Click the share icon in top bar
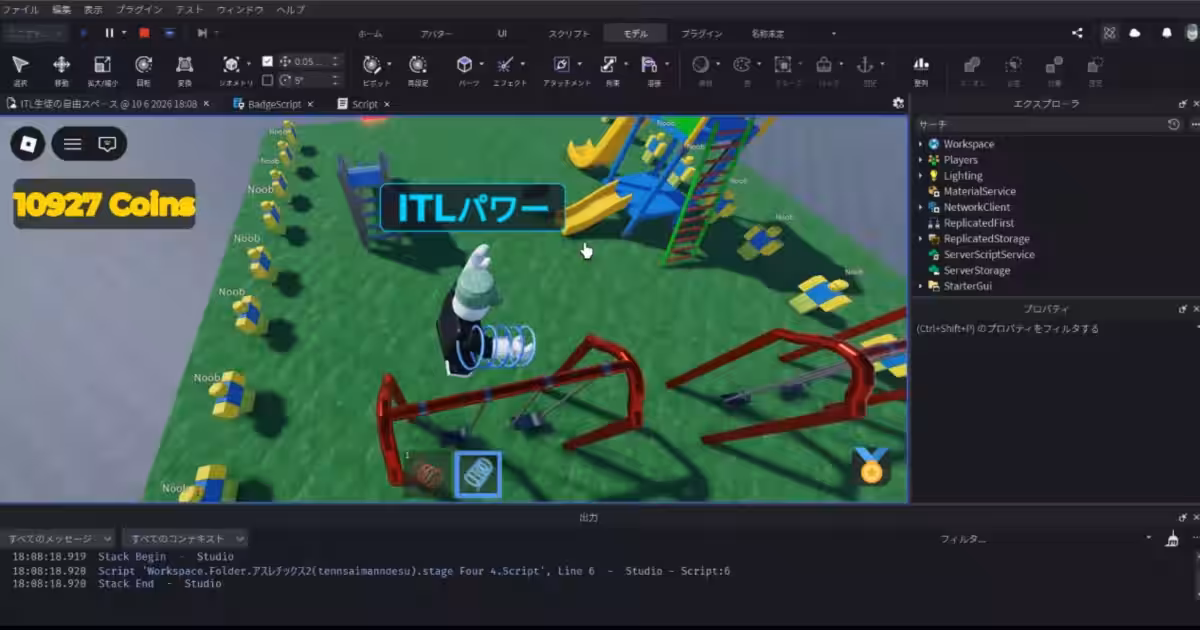This screenshot has width=1200, height=630. [x=1077, y=33]
